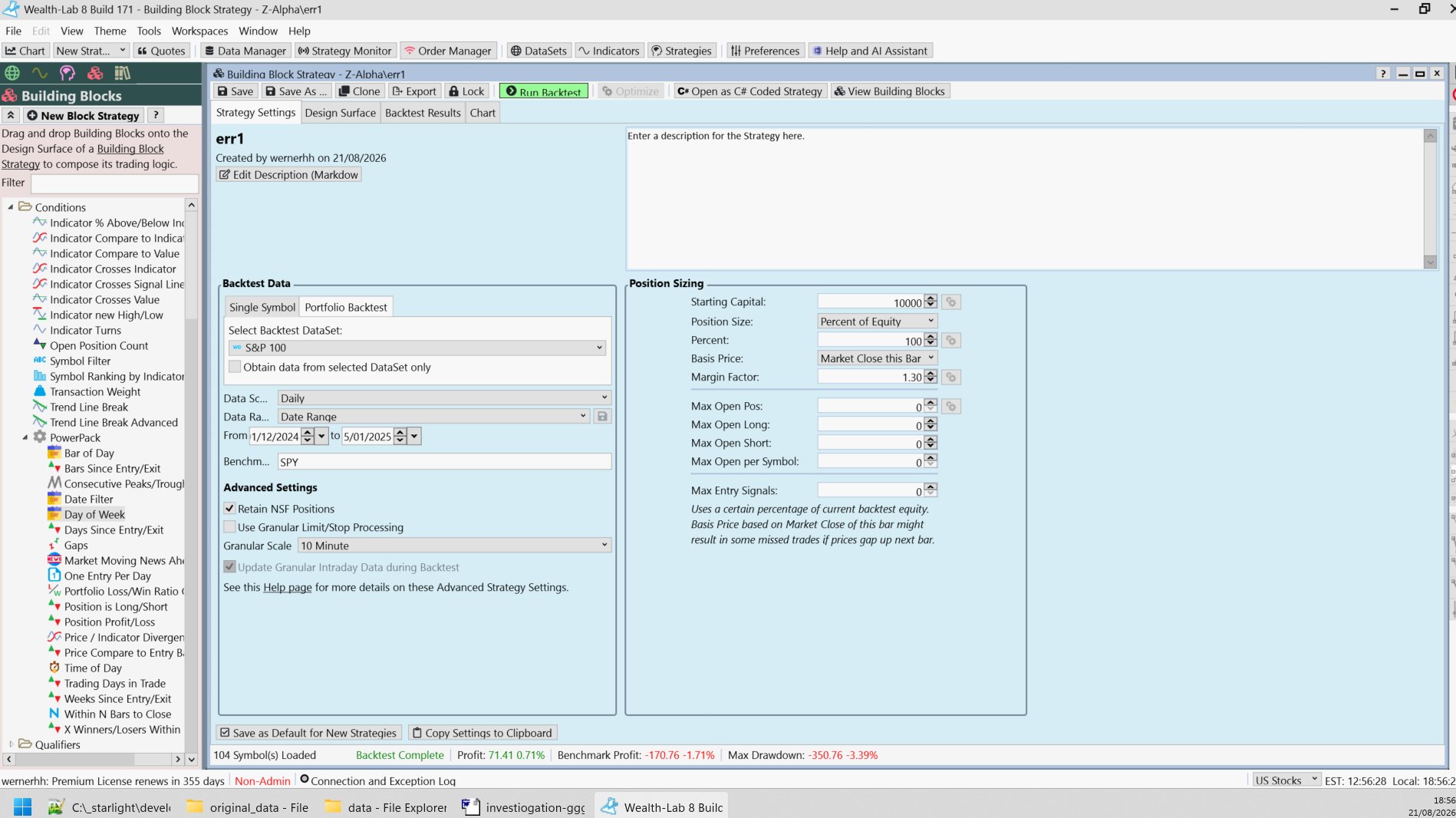Expand the Qualifiers tree folder

coord(11,744)
